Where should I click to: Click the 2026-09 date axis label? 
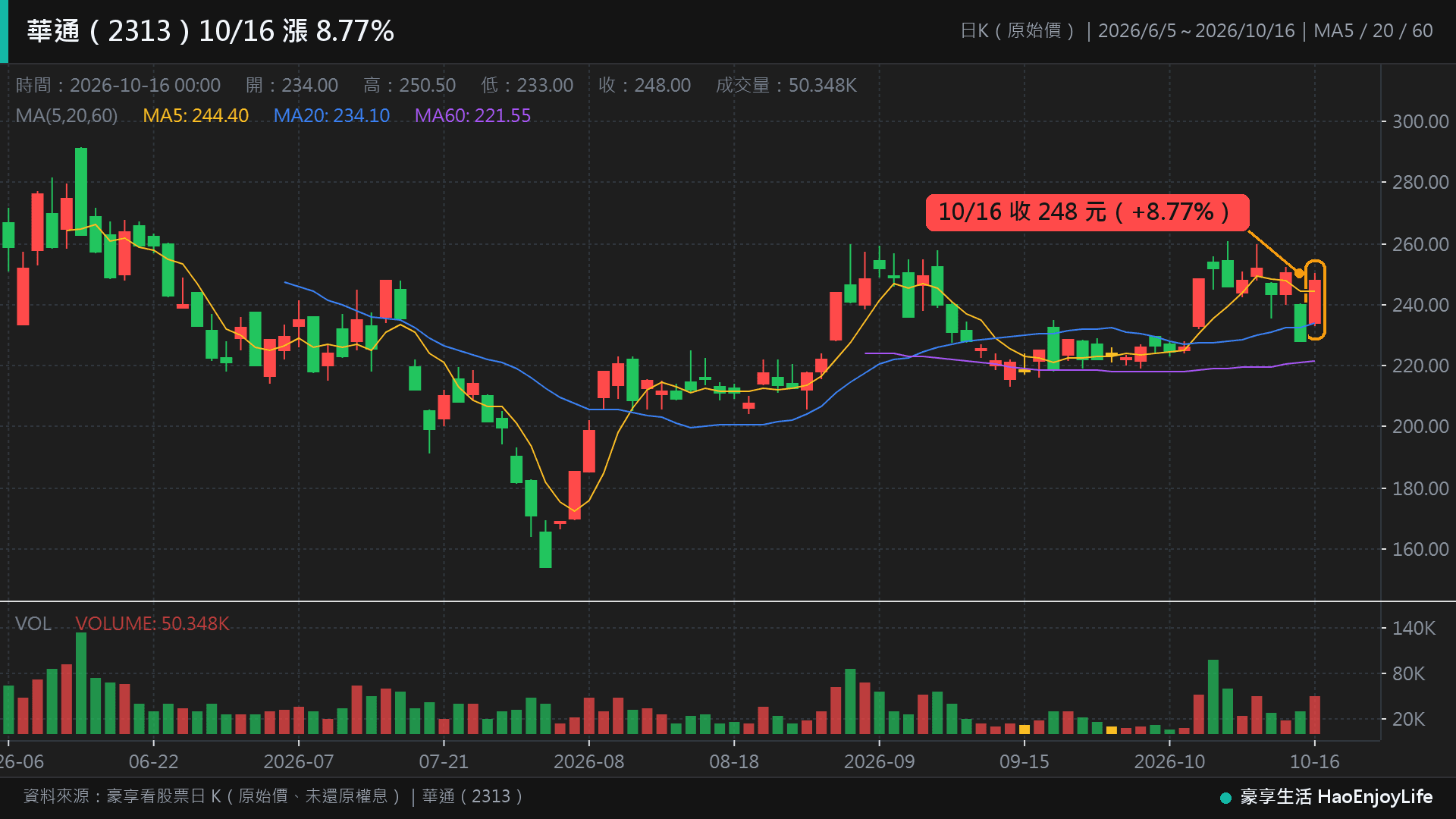[880, 761]
